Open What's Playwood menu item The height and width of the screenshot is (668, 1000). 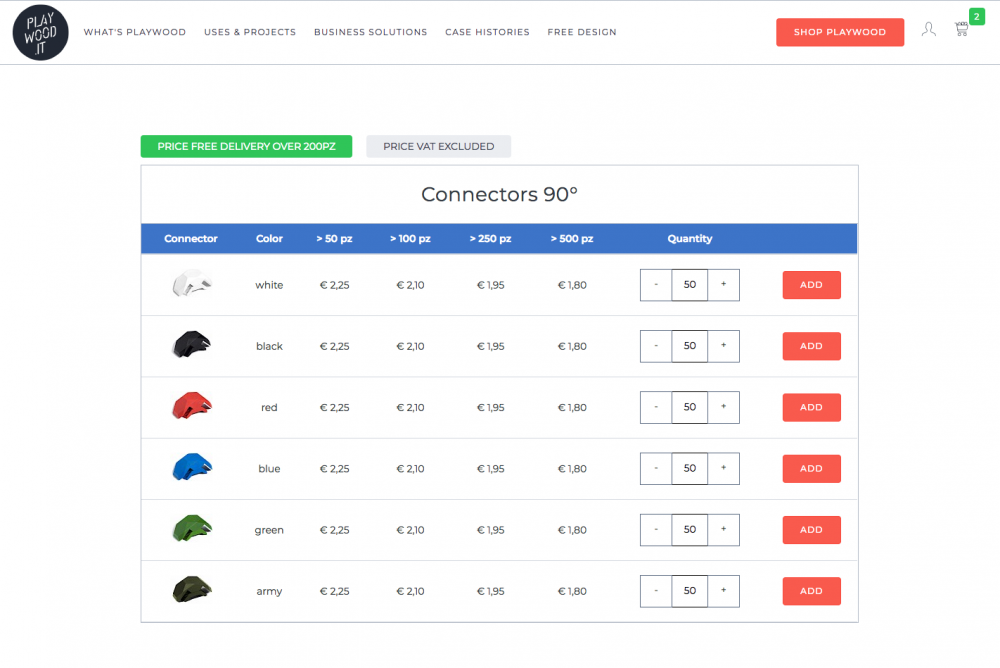tap(135, 32)
